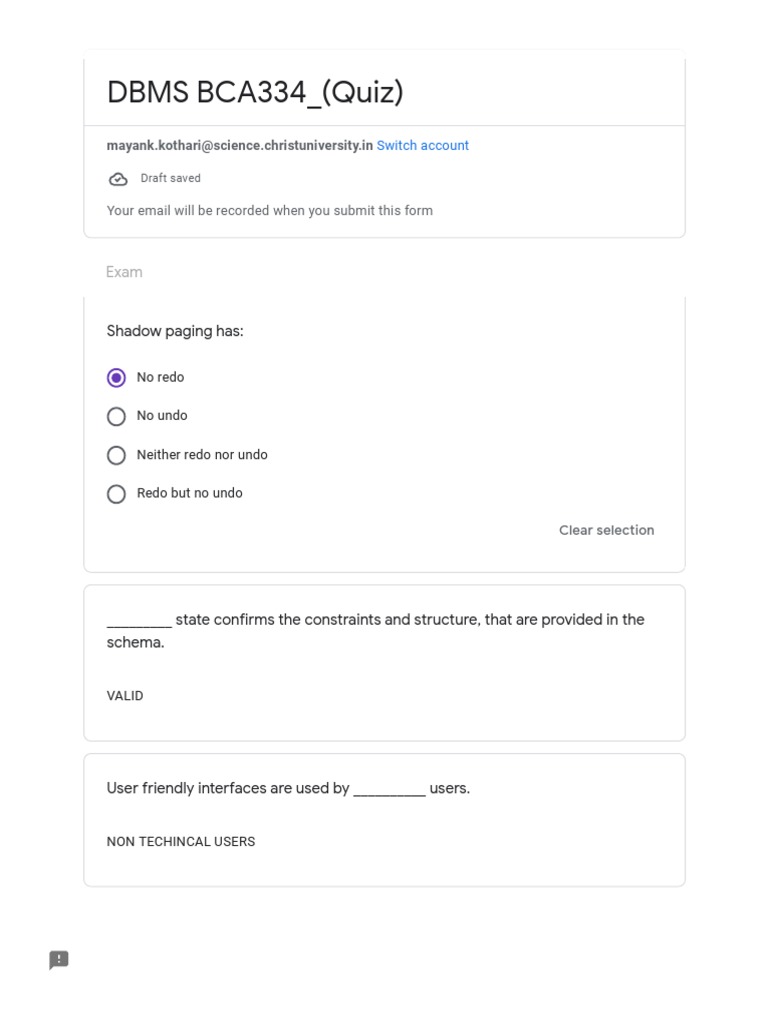Click the Switch account link
Image resolution: width=768 pixels, height=1024 pixels.
[422, 146]
